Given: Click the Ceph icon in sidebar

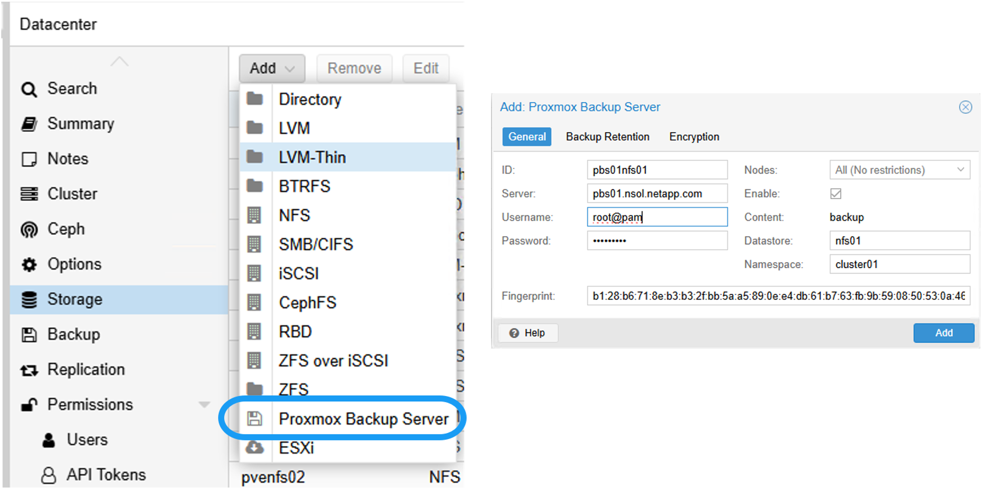Looking at the screenshot, I should pos(29,229).
